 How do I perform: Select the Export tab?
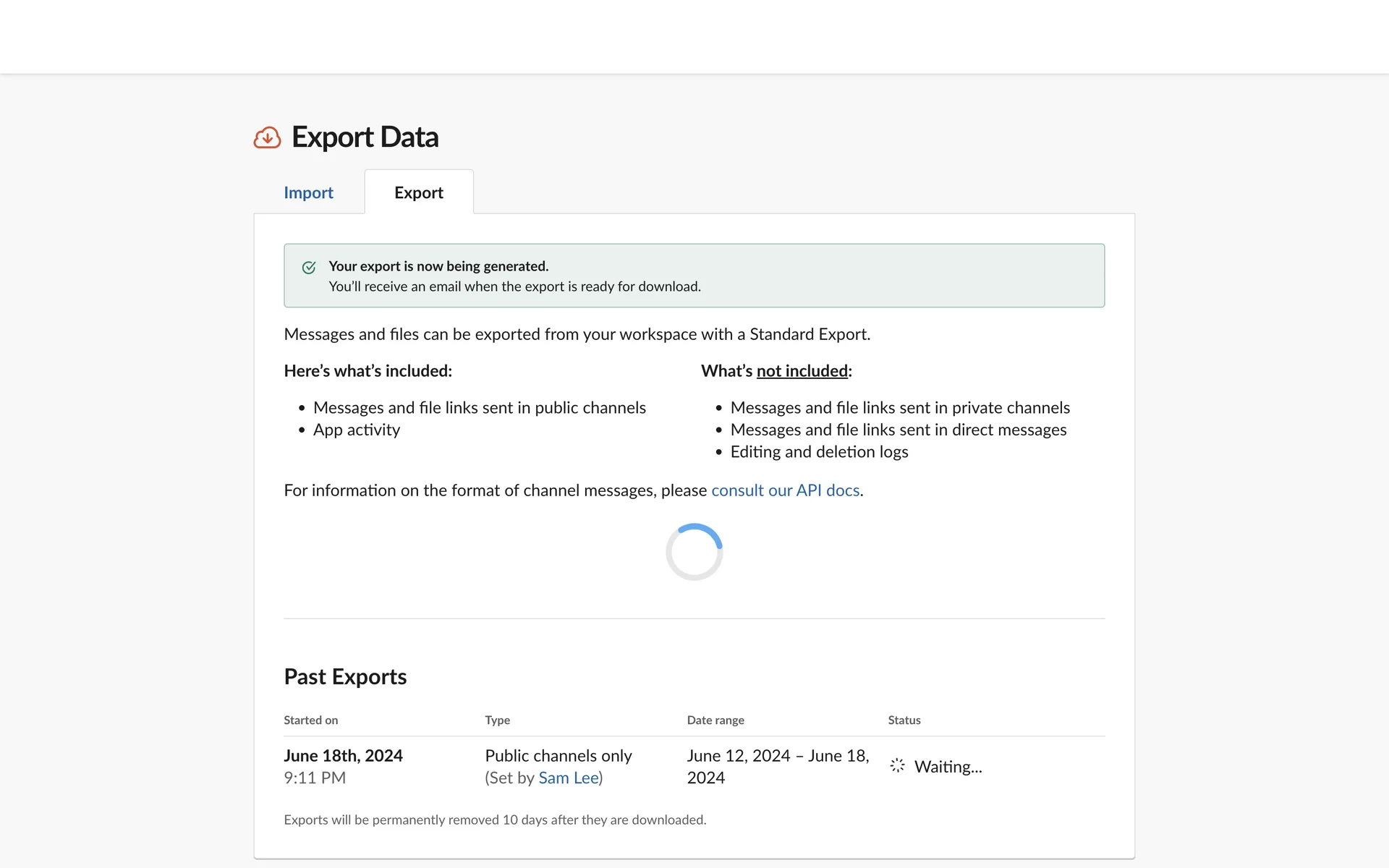pos(418,192)
